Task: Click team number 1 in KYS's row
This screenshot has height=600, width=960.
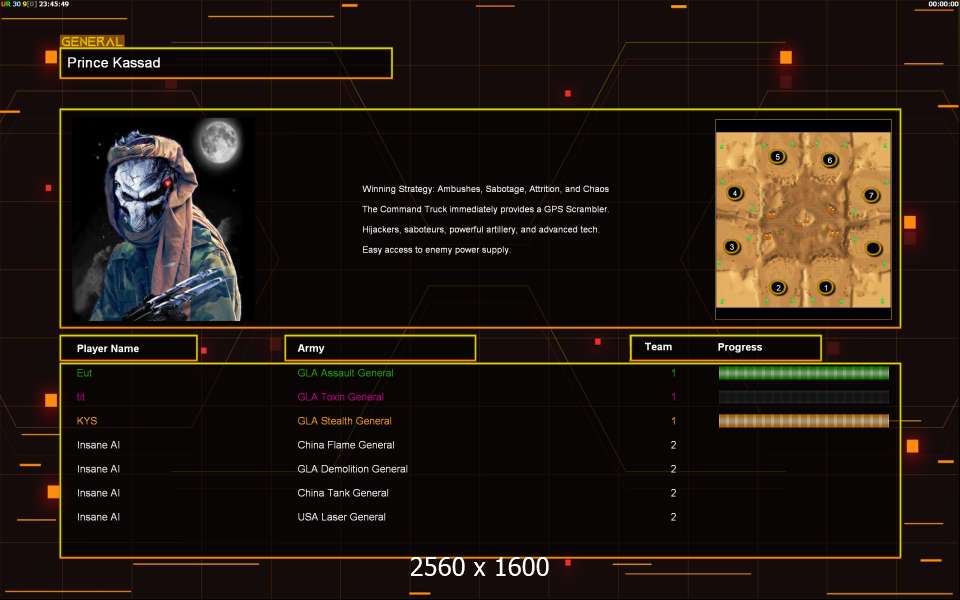Action: (673, 421)
